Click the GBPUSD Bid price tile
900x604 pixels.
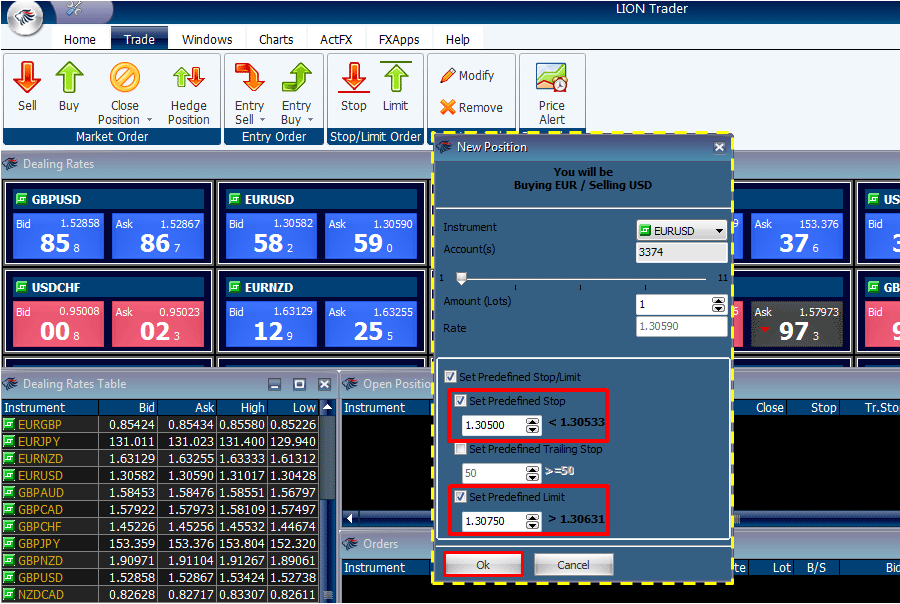[59, 237]
